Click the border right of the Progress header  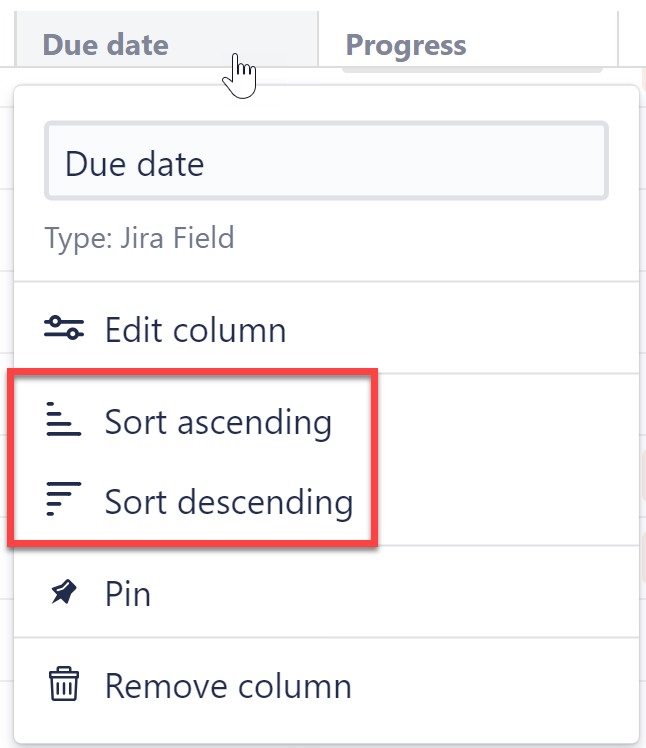(x=618, y=40)
